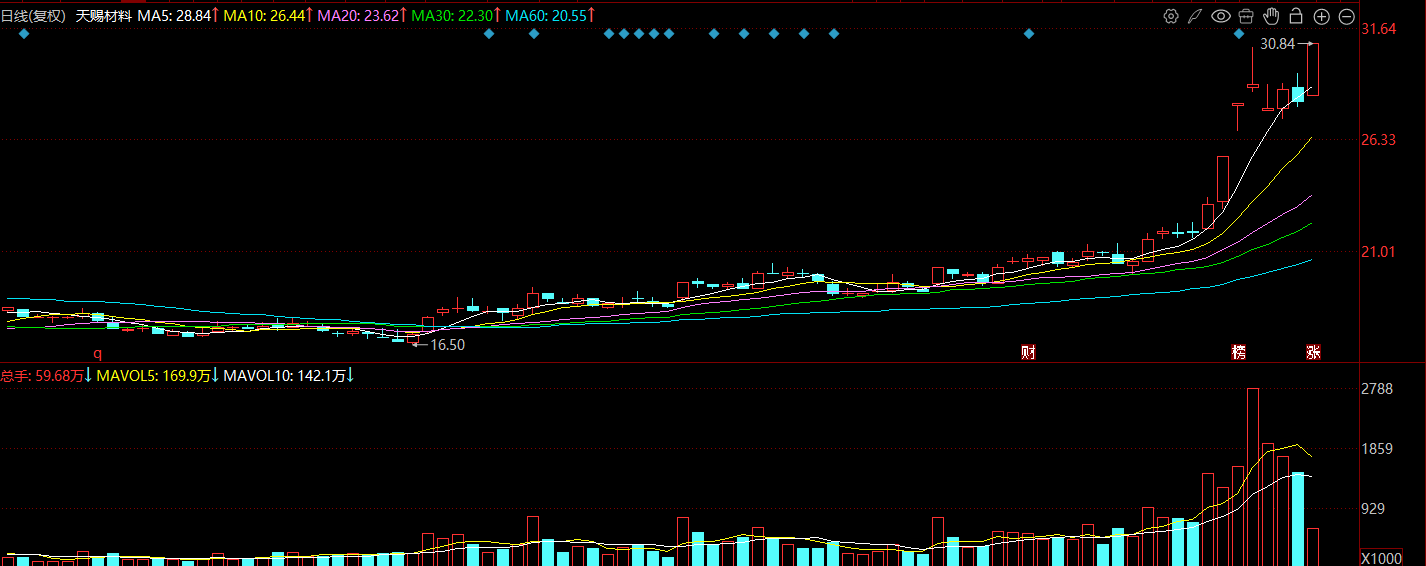Click the X1000 volume unit label
Screen dimensions: 1426x566
pos(1382,558)
